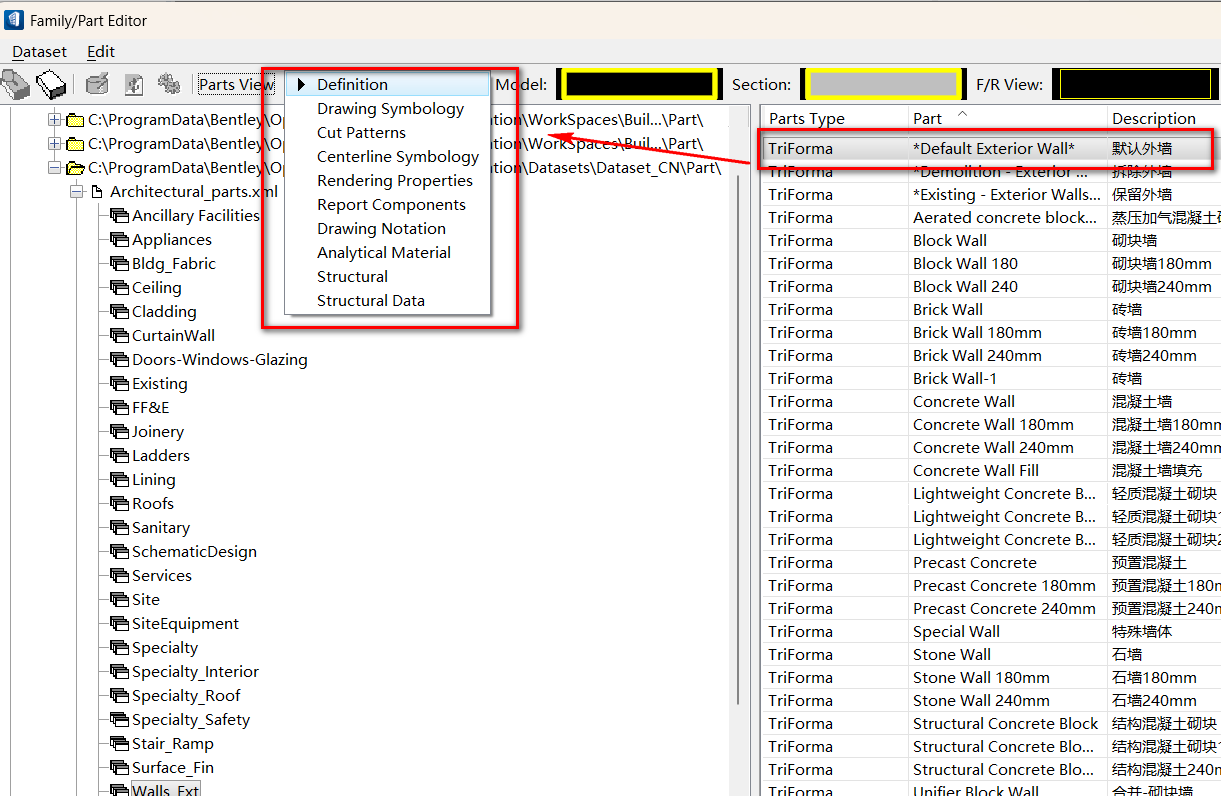Select the Specialty_Safety family
Screen dimensions: 1221x796
[x=191, y=719]
